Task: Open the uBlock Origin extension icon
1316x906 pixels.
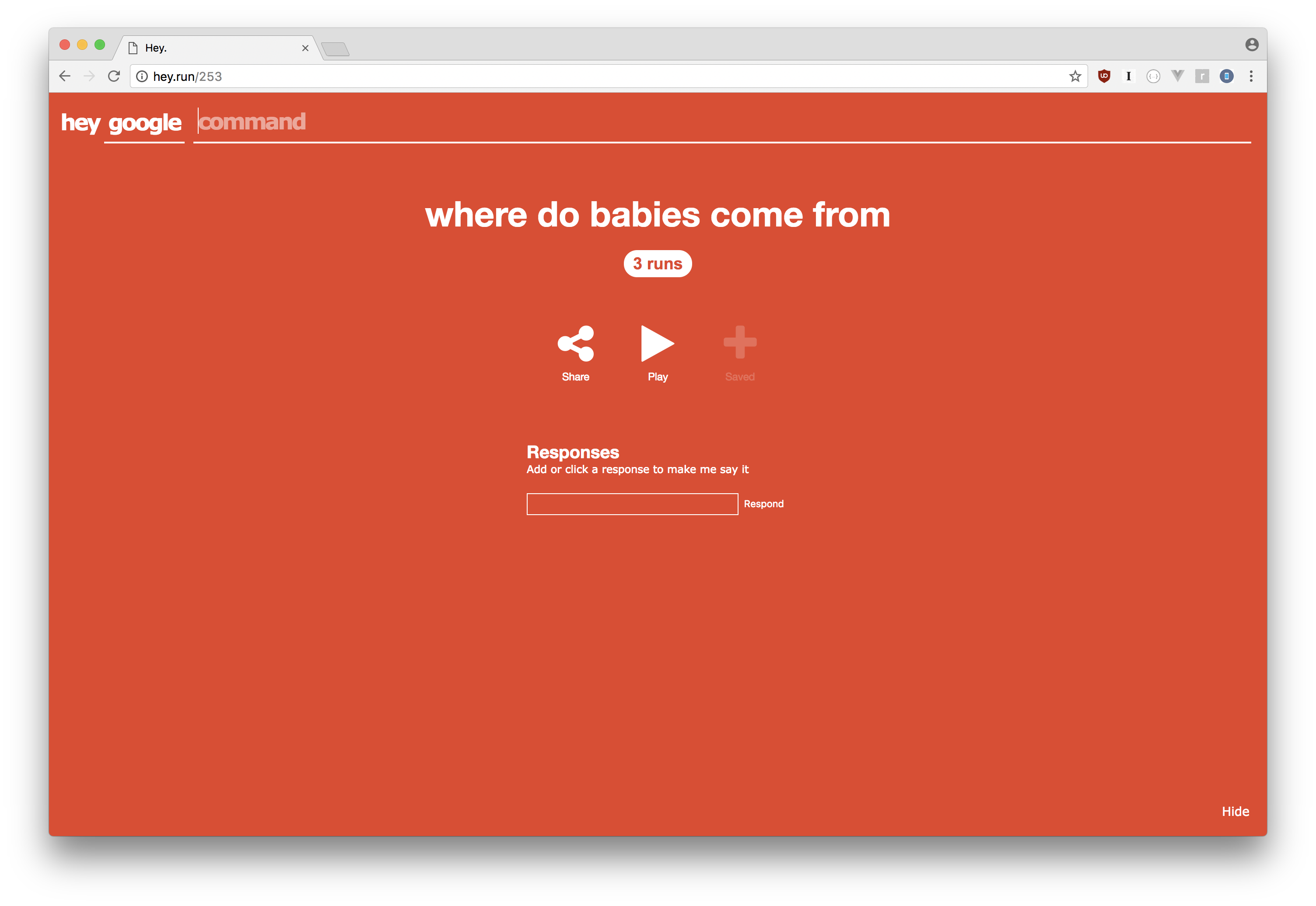Action: coord(1103,76)
